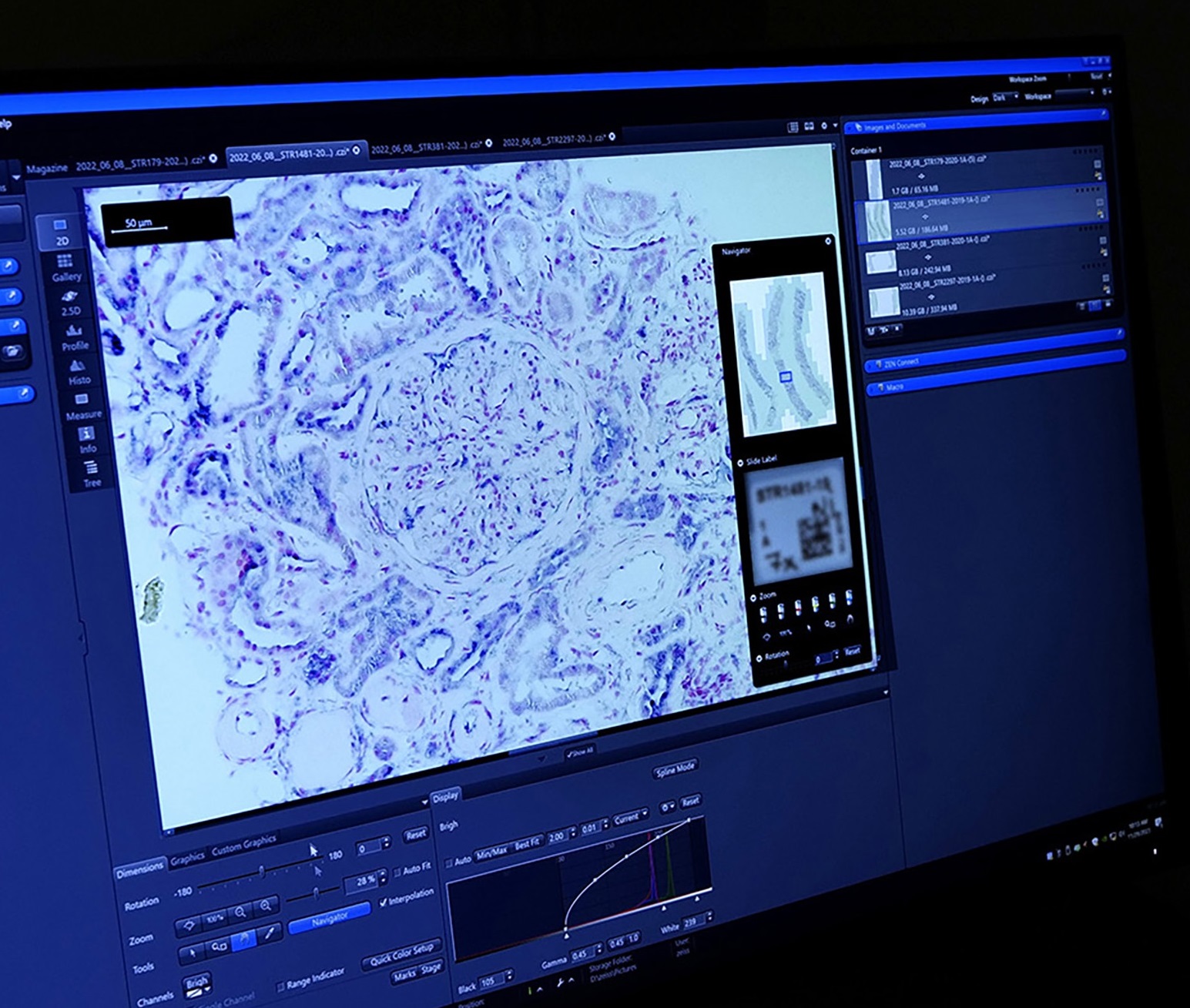Open the Design theme dropdown

tap(1006, 97)
